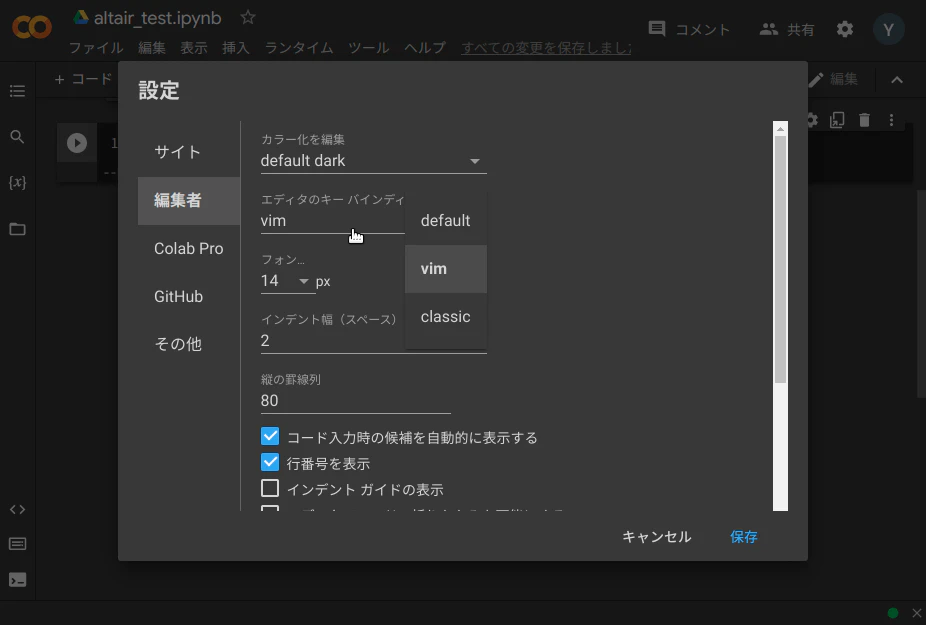926x625 pixels.
Task: Click the Google Drive icon beside the filename
Action: pyautogui.click(x=81, y=17)
